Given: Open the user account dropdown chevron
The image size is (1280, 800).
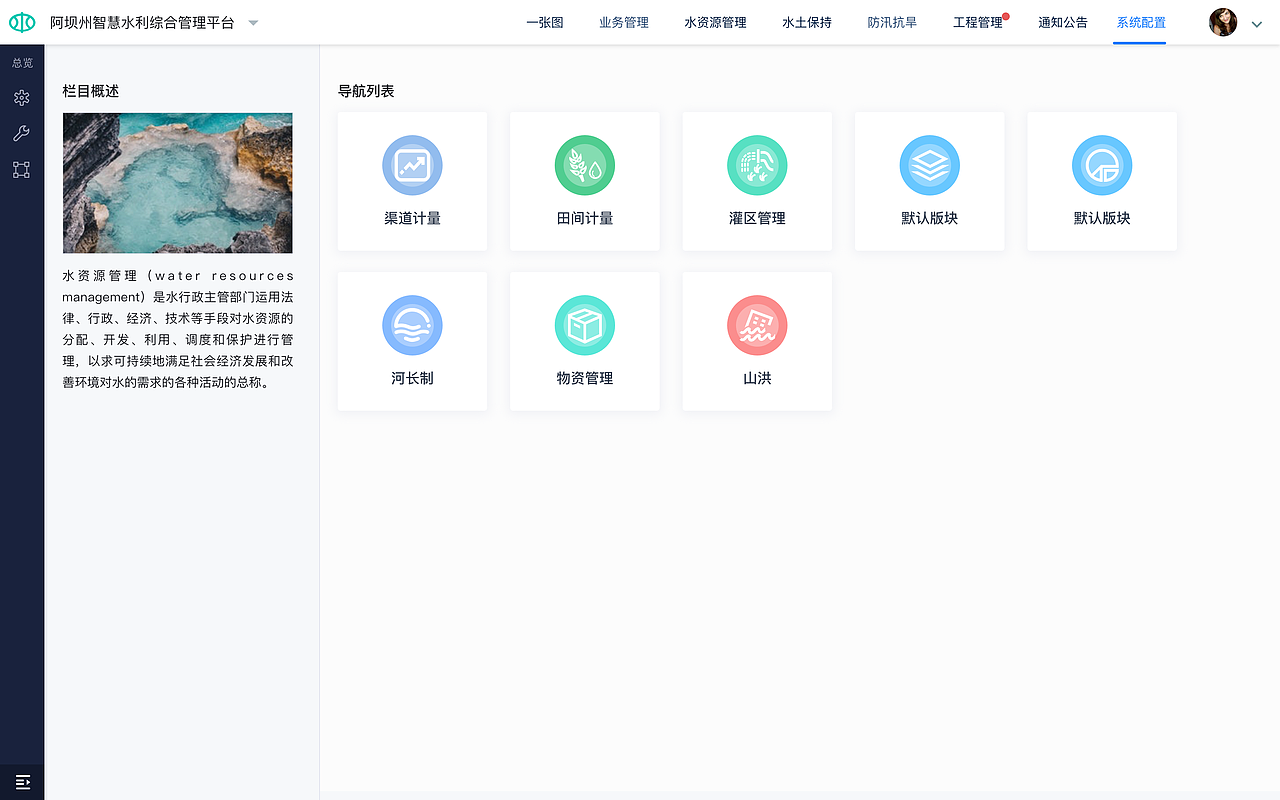Looking at the screenshot, I should pyautogui.click(x=1257, y=22).
